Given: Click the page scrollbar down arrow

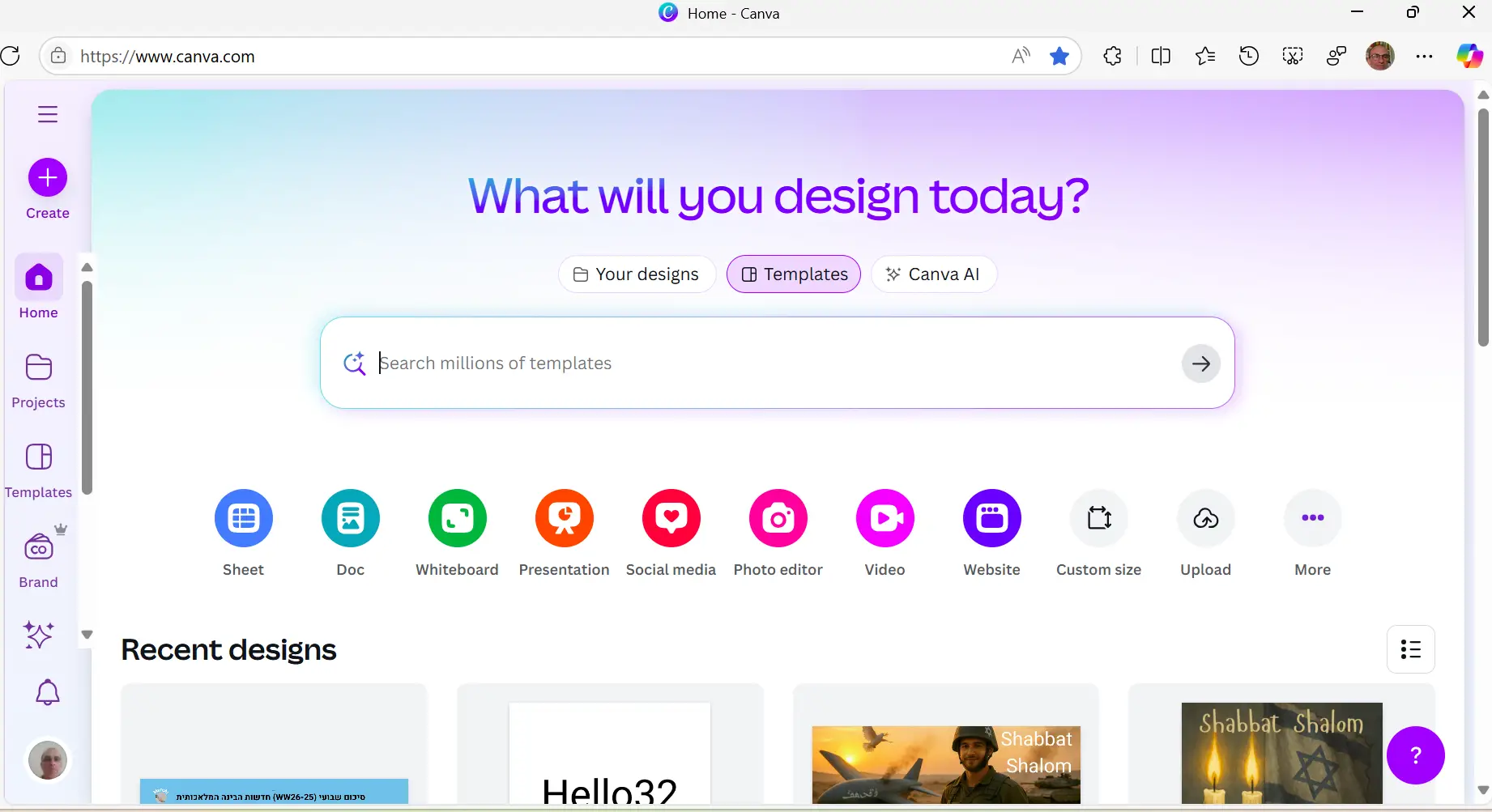Looking at the screenshot, I should pyautogui.click(x=1483, y=790).
